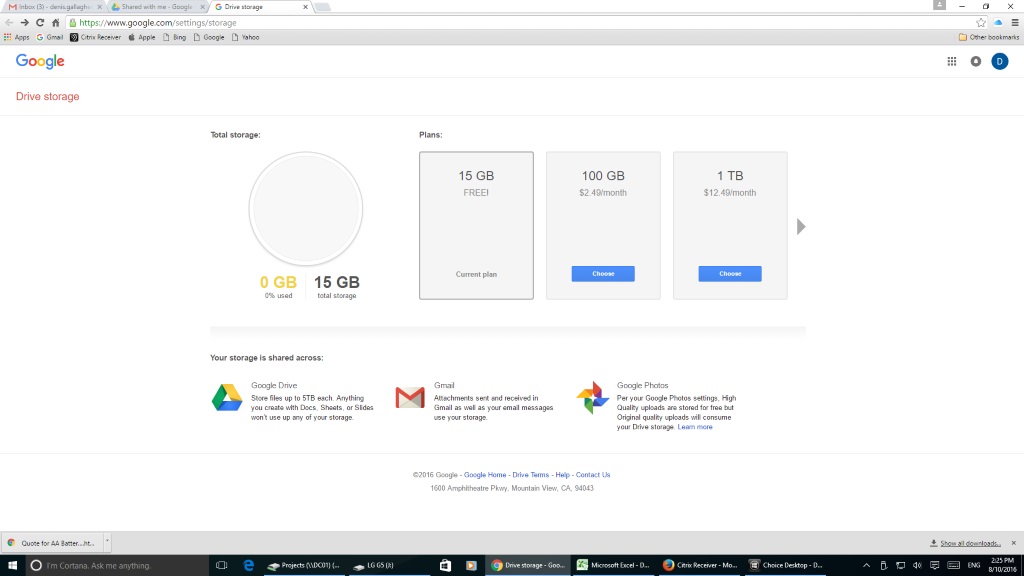
Task: Click the browser home icon
Action: tap(56, 22)
